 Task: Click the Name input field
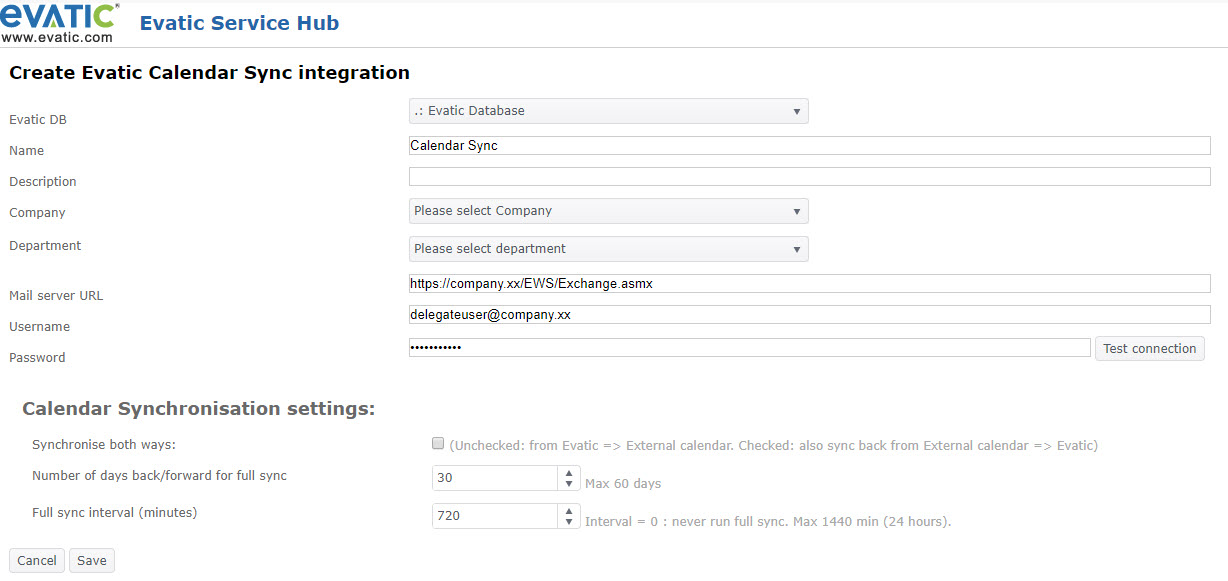pyautogui.click(x=810, y=145)
